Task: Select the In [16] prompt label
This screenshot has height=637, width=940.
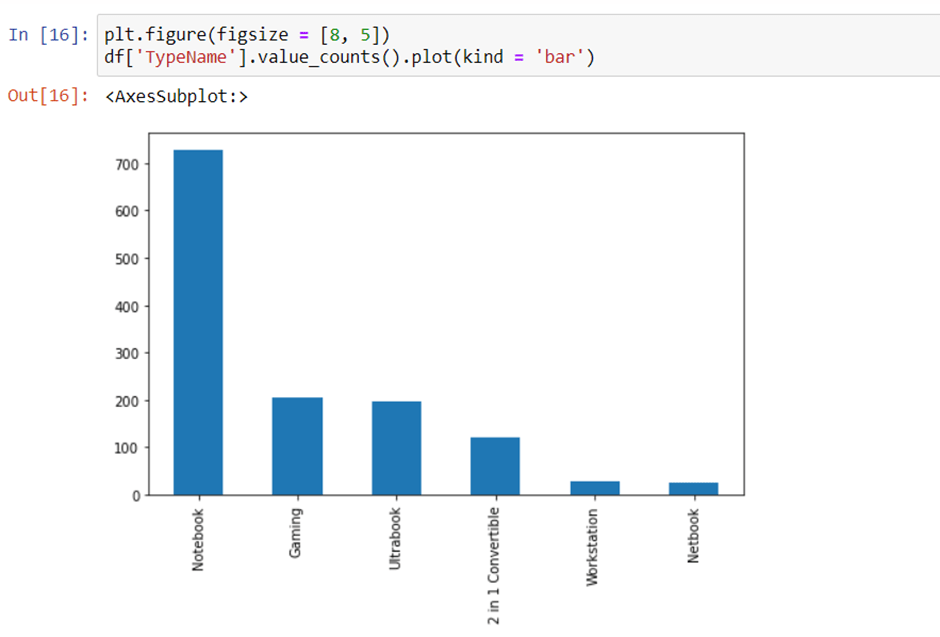Action: coord(48,35)
